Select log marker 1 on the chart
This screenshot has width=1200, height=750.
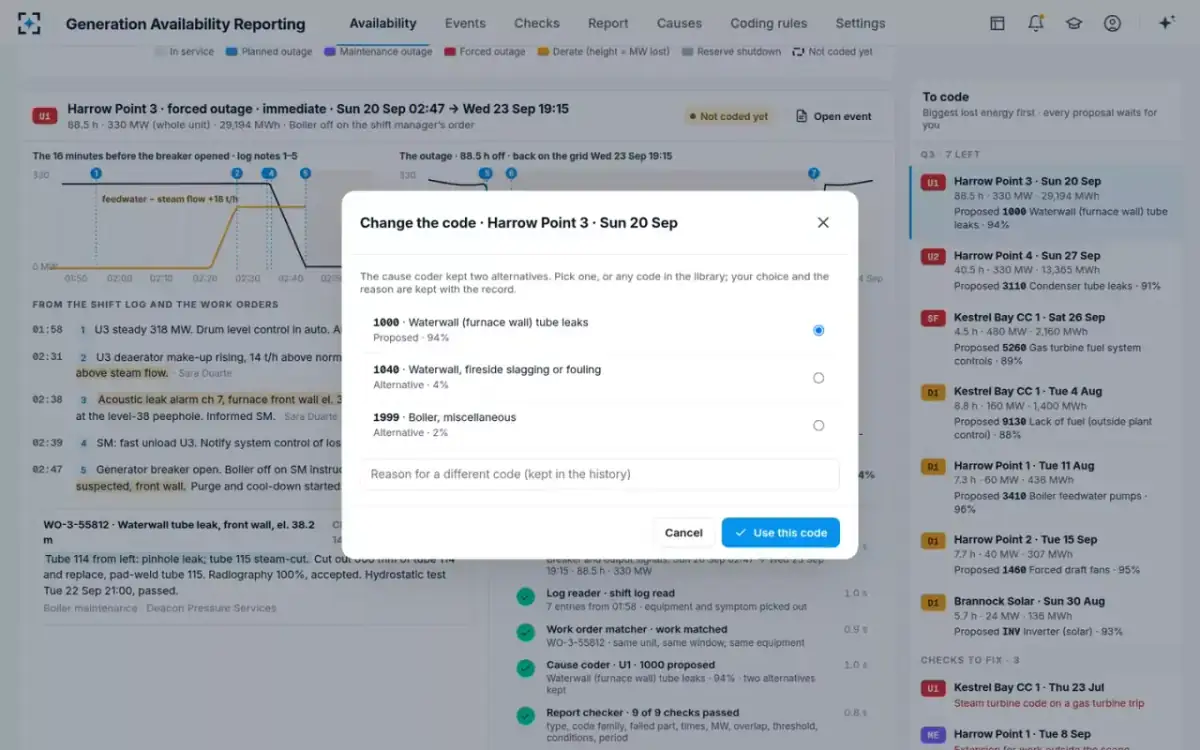(x=96, y=173)
